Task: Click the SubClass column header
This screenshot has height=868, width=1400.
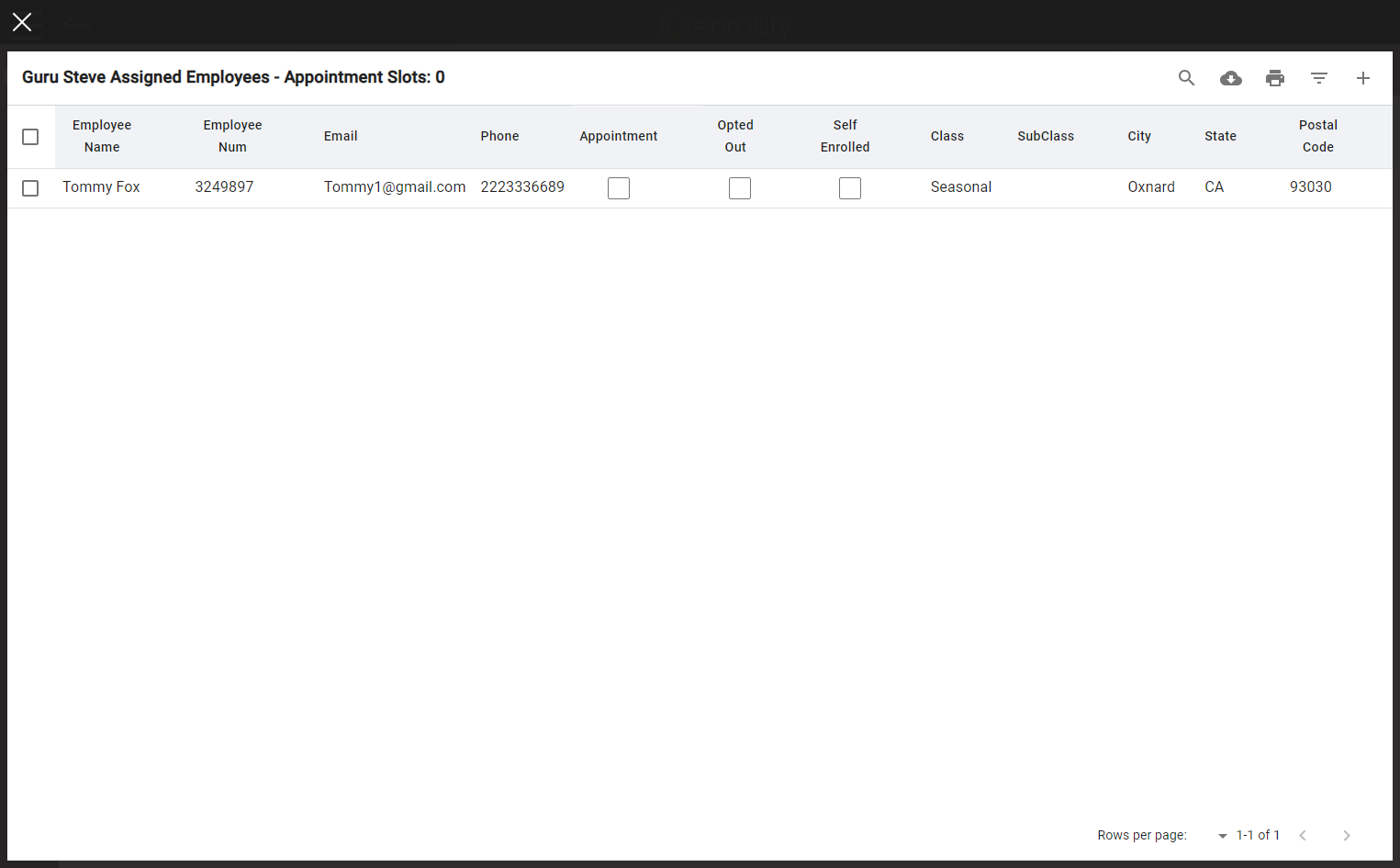Action: coord(1046,136)
